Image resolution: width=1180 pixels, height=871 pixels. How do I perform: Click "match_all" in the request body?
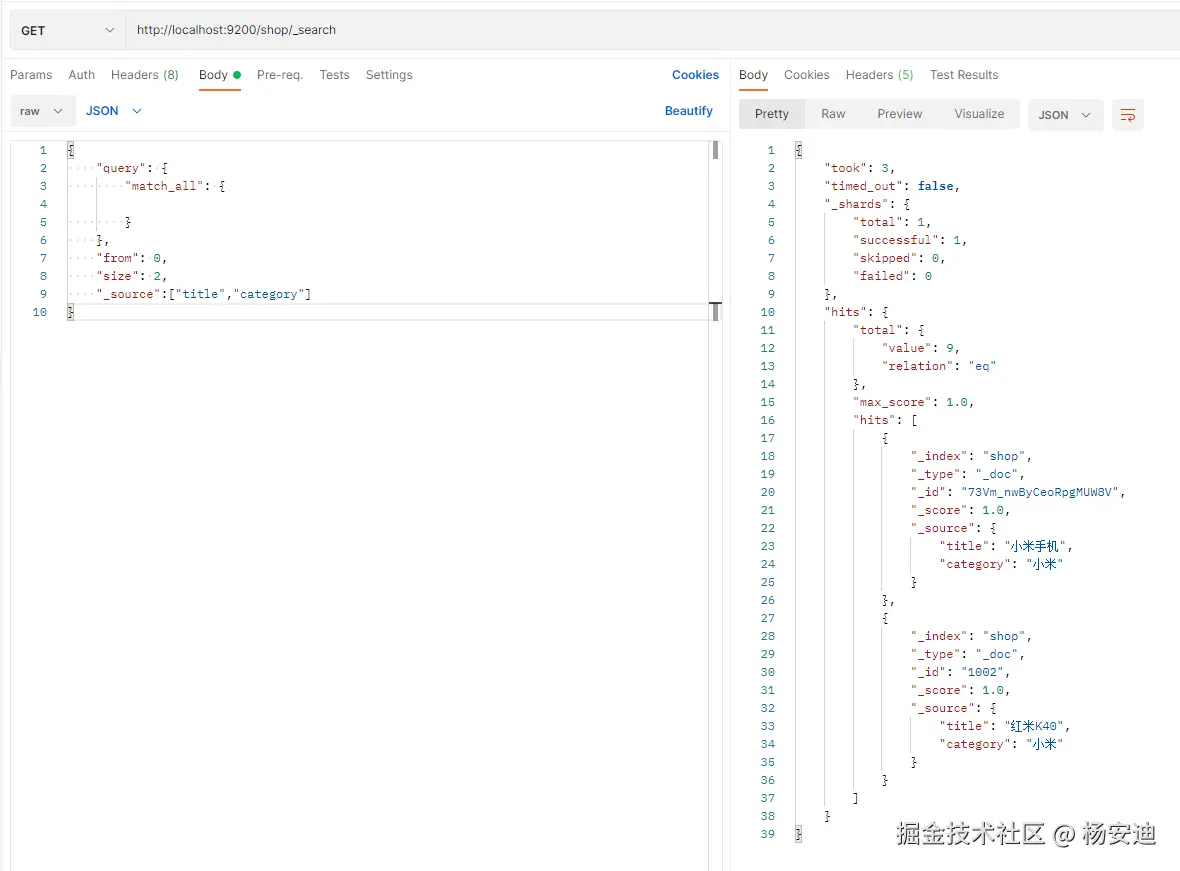(x=164, y=186)
